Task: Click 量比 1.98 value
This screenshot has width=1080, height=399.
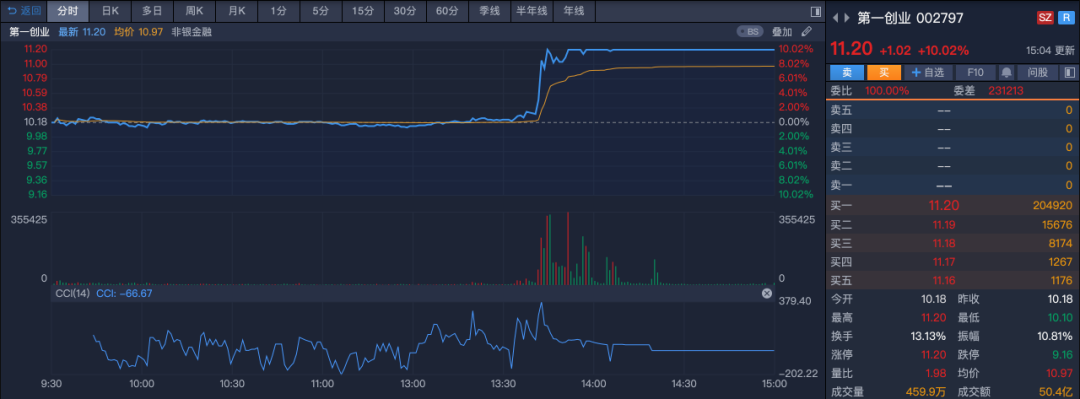Action: point(935,374)
